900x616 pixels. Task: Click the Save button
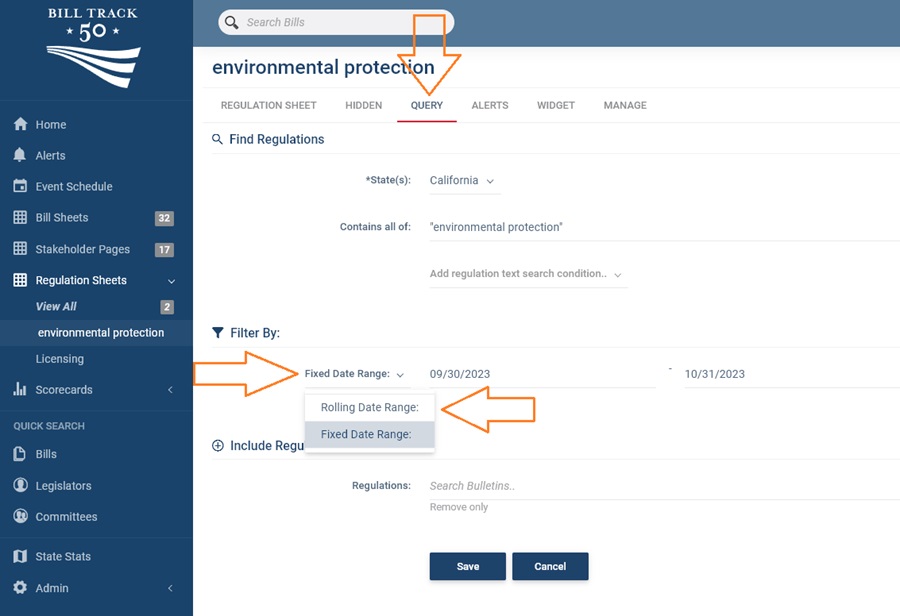tap(467, 566)
